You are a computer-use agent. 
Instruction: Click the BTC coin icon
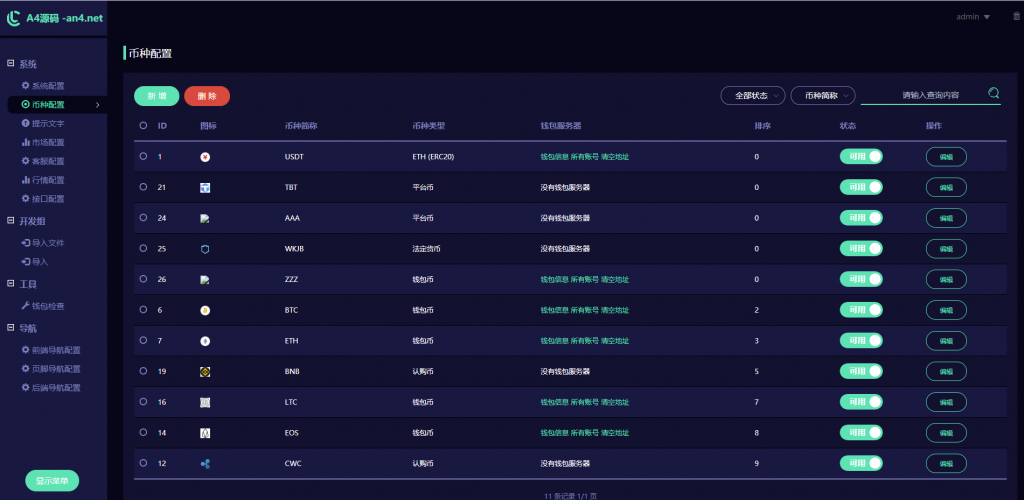205,310
